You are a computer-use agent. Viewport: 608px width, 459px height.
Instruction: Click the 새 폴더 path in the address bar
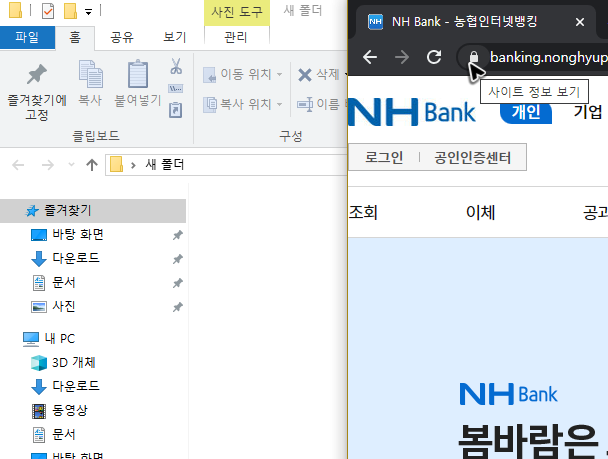click(x=164, y=165)
